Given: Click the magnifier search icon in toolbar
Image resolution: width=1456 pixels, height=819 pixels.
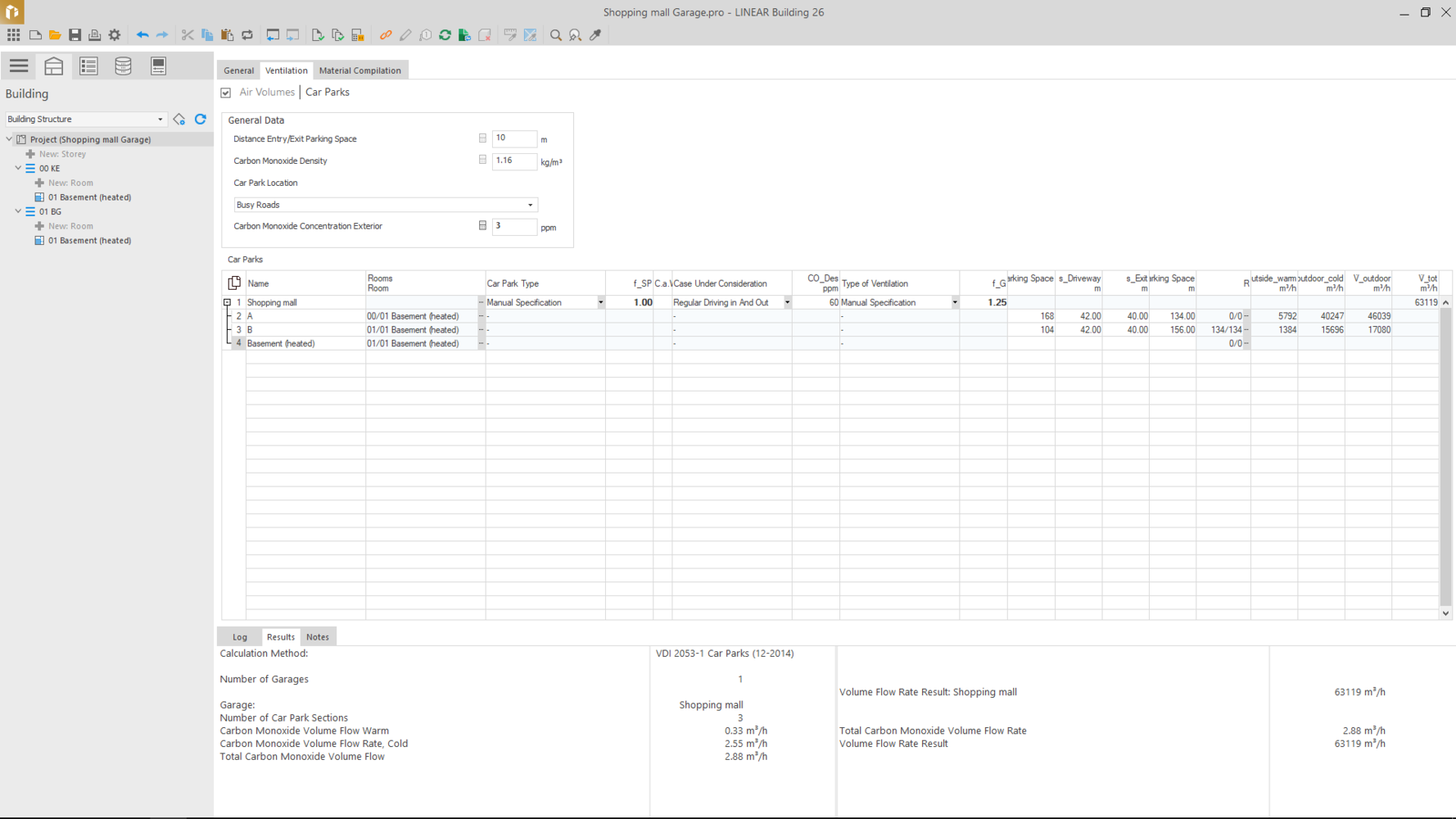Looking at the screenshot, I should pos(556,35).
